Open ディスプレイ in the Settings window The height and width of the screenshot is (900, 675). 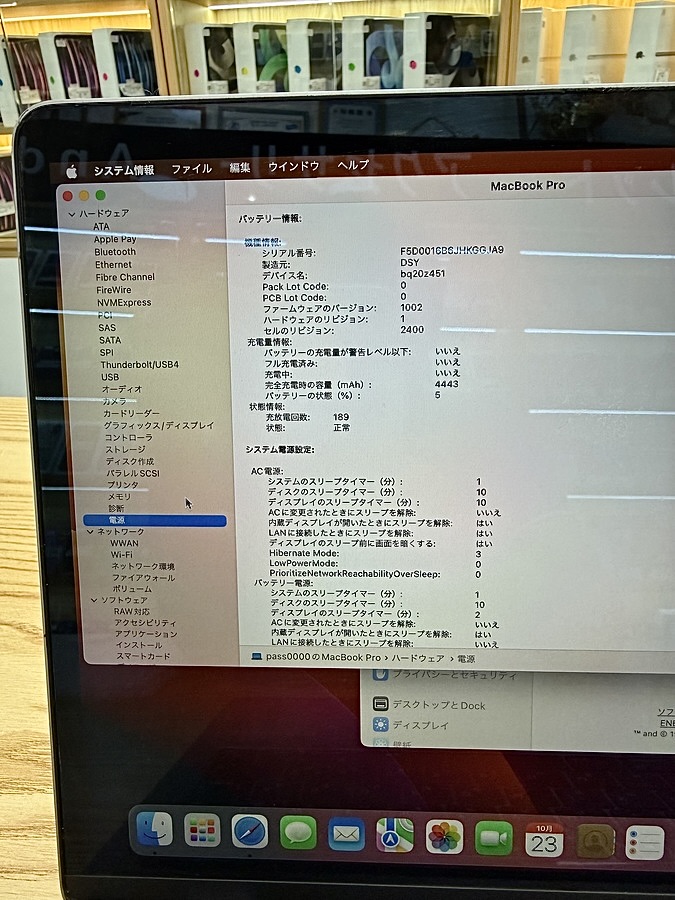pyautogui.click(x=411, y=726)
